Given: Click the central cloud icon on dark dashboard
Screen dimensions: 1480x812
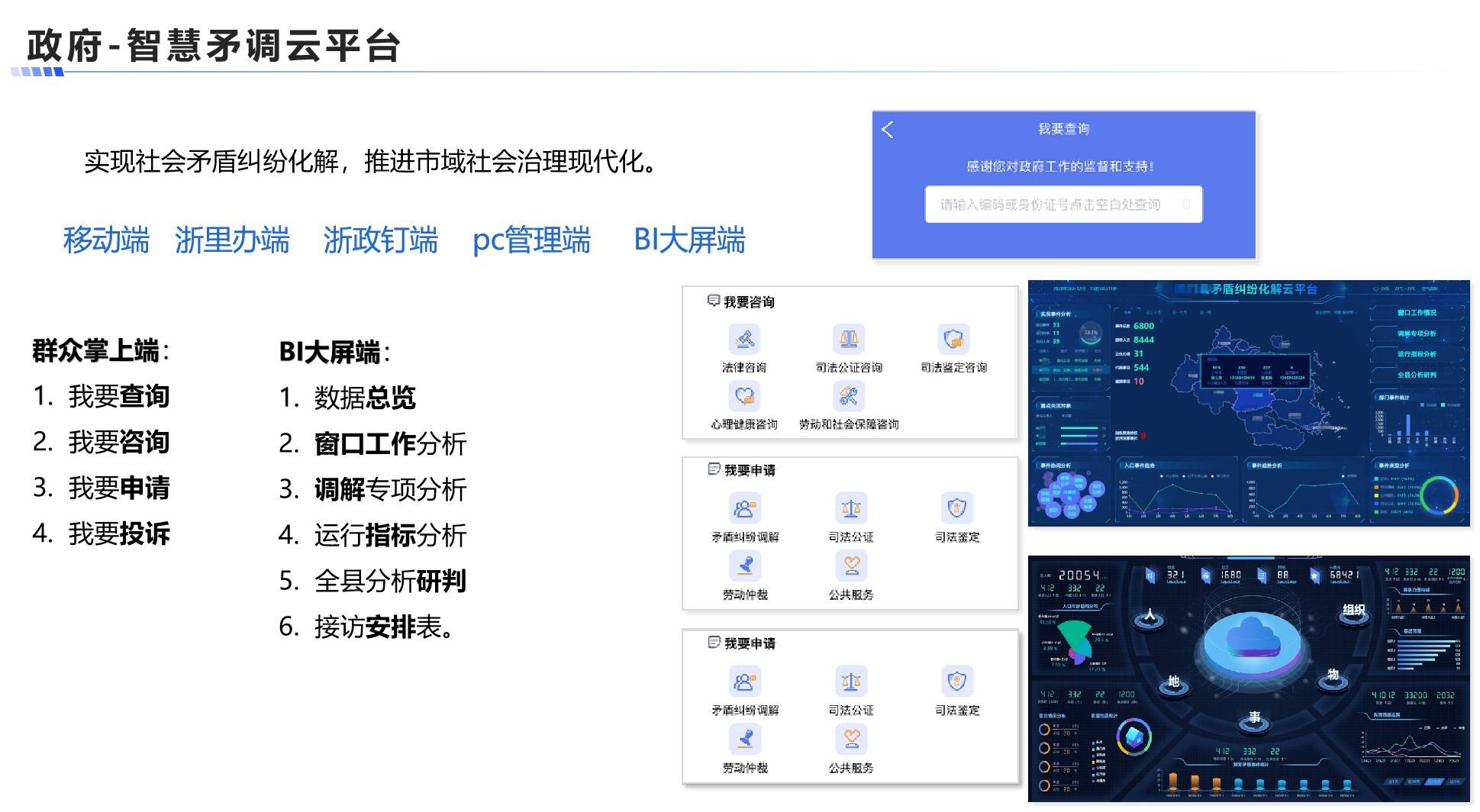Looking at the screenshot, I should 1252,637.
